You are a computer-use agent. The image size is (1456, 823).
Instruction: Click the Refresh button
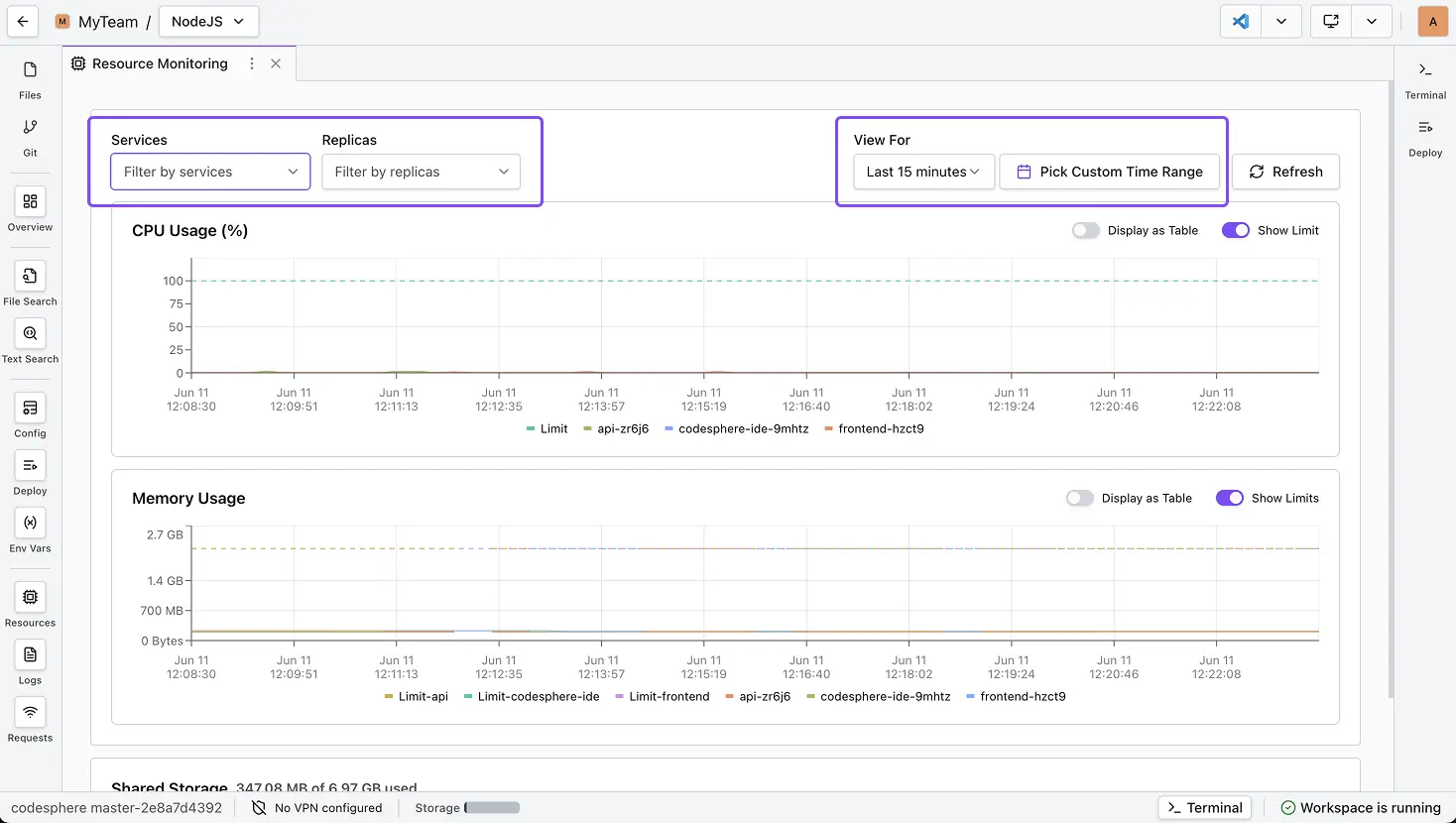pos(1285,172)
